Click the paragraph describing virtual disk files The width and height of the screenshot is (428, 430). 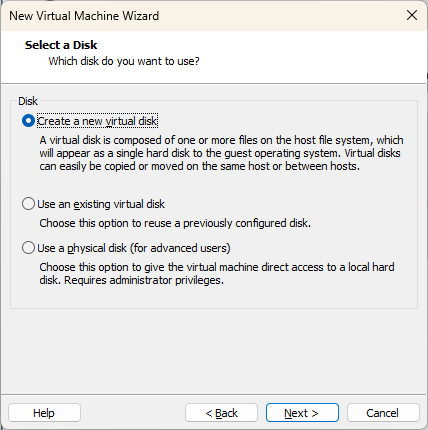coord(221,153)
